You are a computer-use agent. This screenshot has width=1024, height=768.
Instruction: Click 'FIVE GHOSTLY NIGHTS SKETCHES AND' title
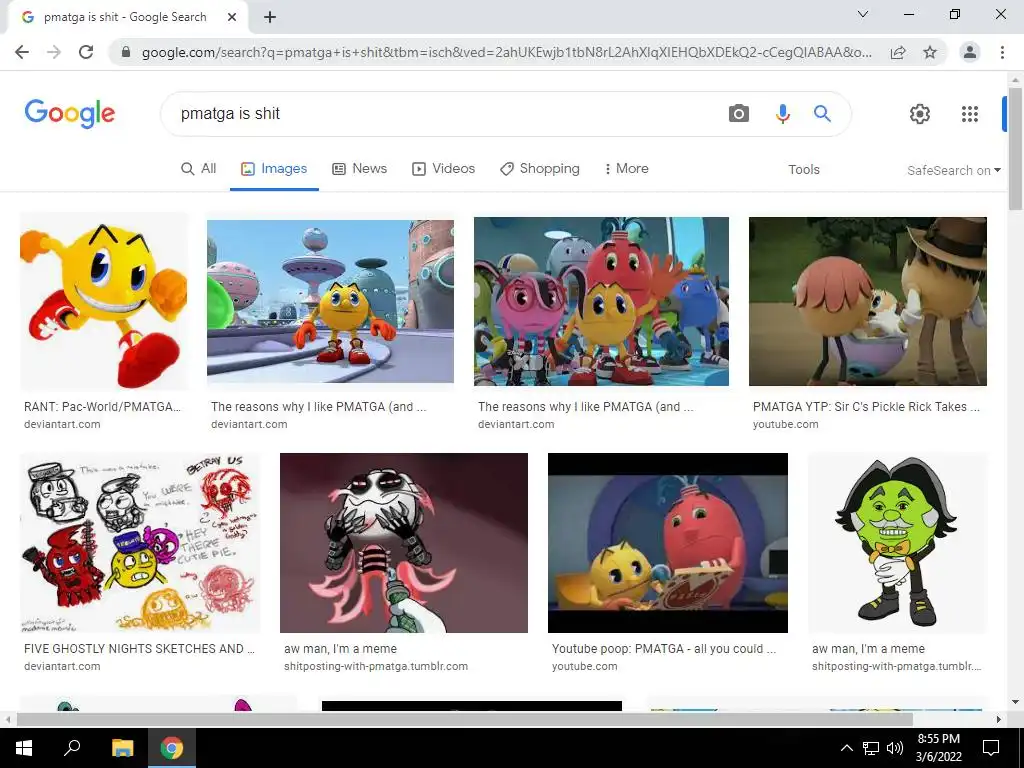(139, 649)
